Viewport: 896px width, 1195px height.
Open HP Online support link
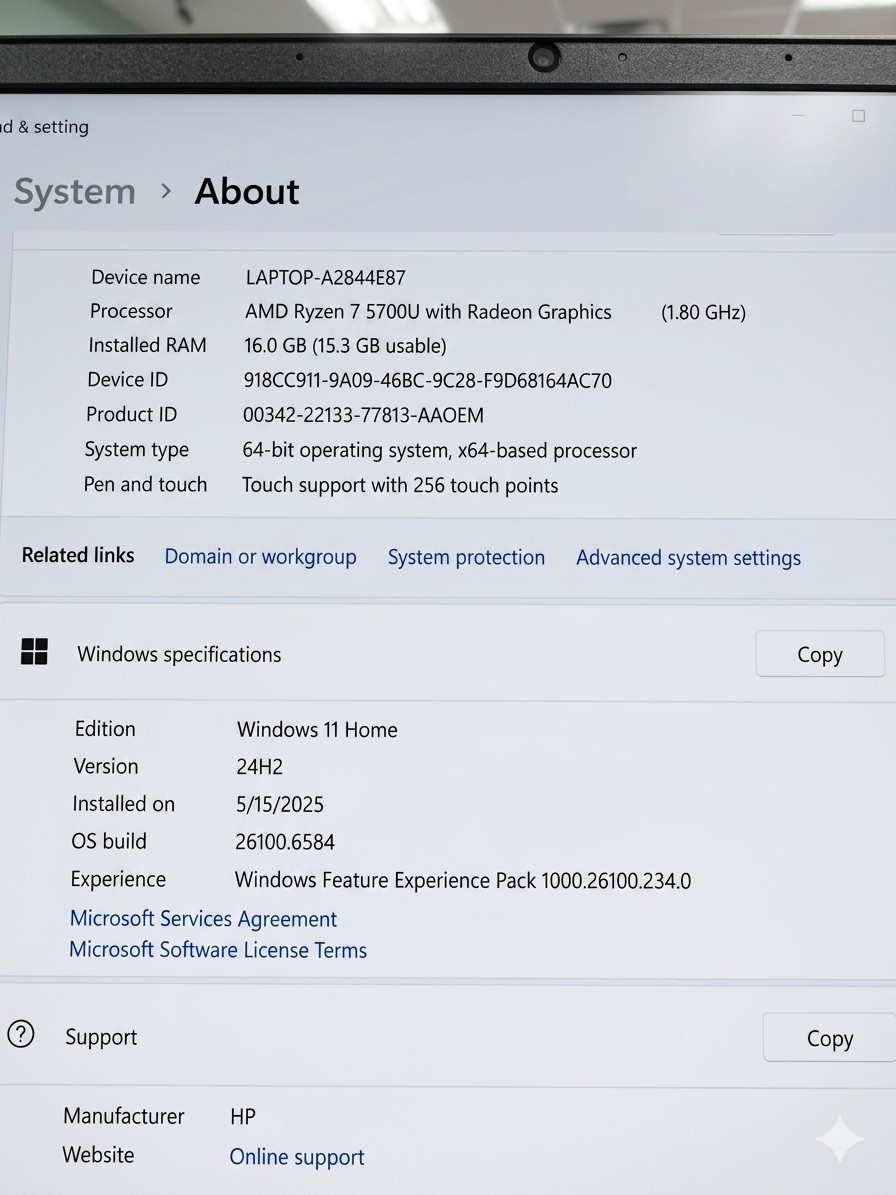tap(296, 1157)
